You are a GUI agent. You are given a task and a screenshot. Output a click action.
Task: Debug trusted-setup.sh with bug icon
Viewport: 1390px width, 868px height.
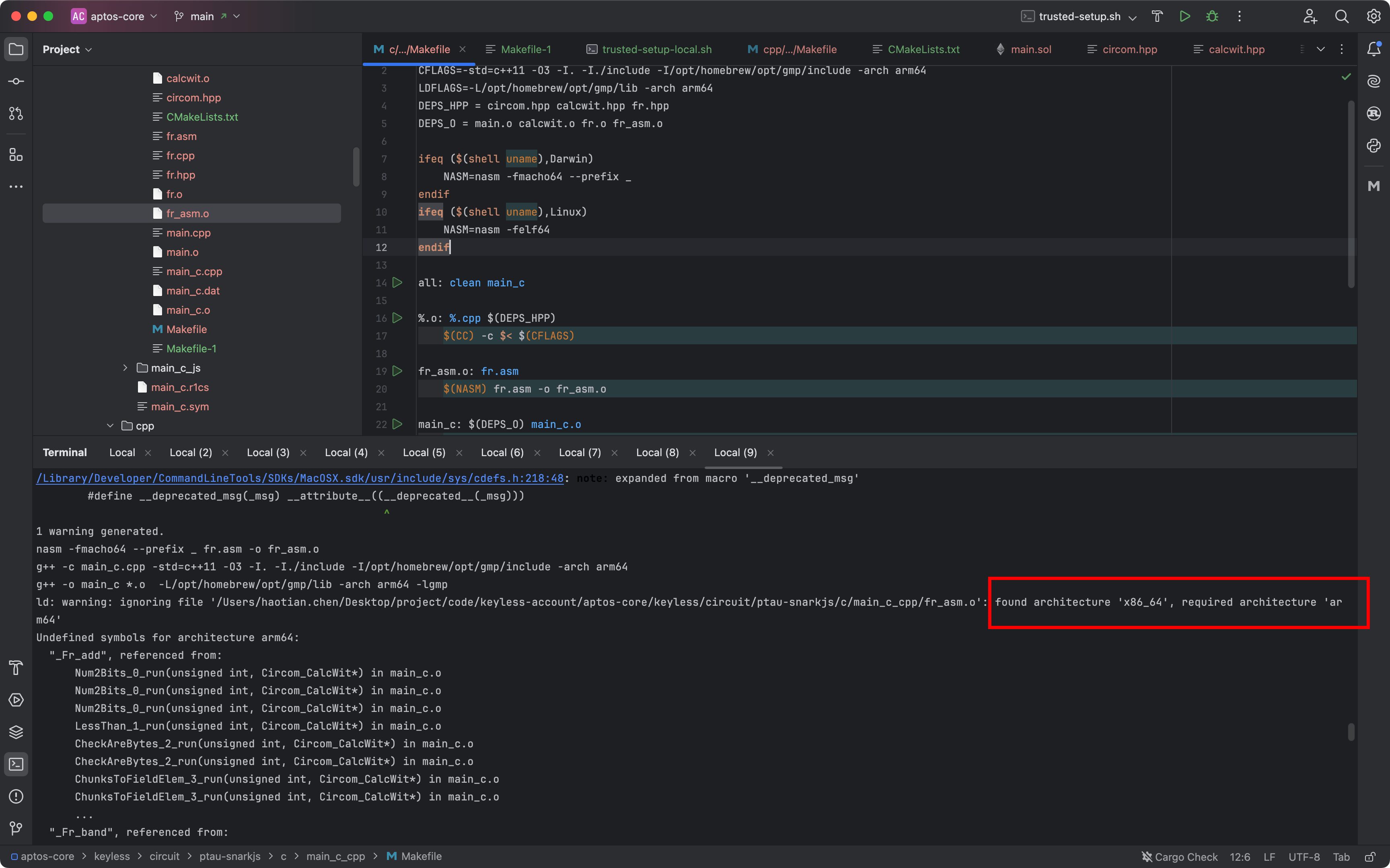(x=1212, y=16)
